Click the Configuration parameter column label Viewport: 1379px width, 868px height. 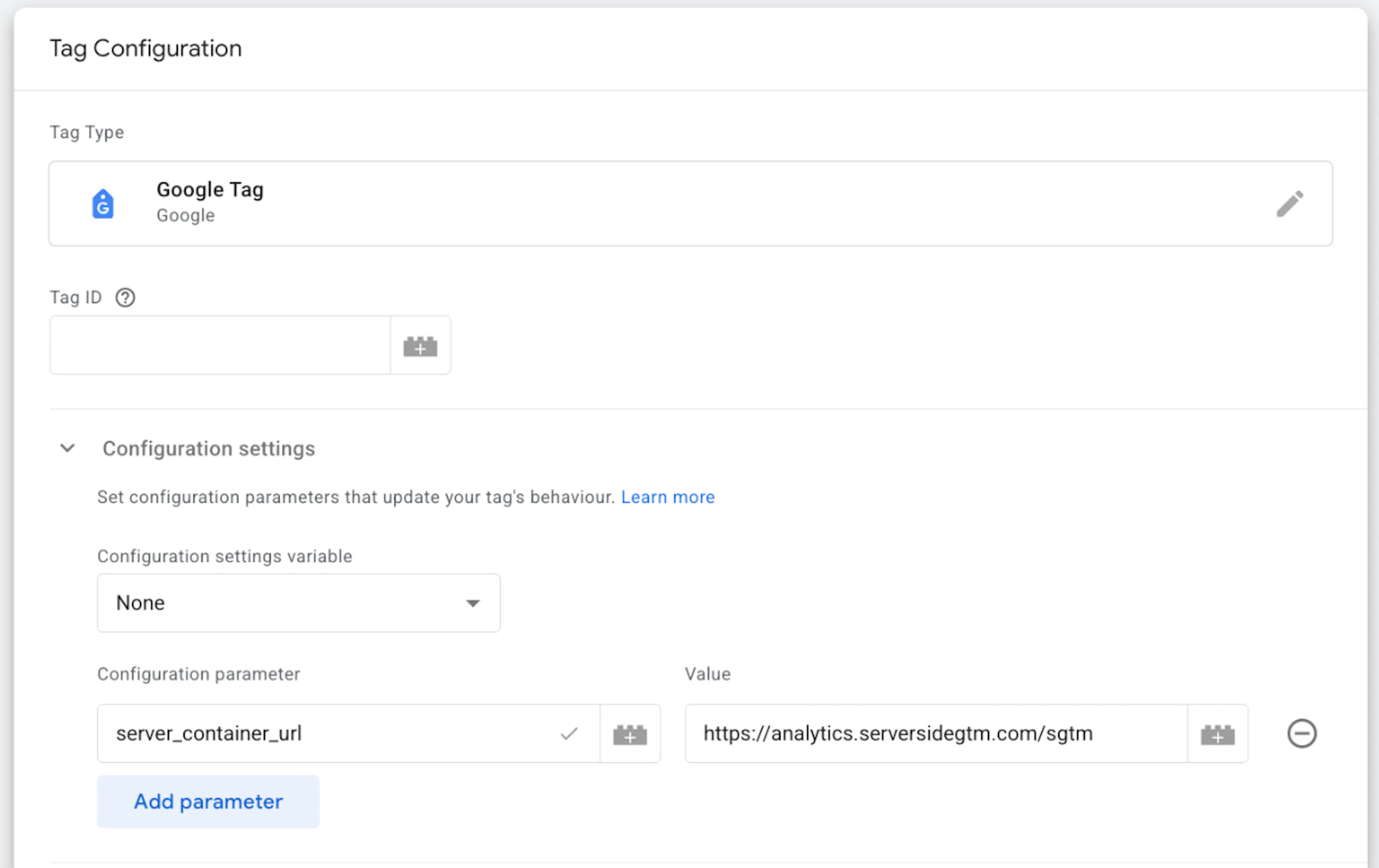click(x=199, y=674)
